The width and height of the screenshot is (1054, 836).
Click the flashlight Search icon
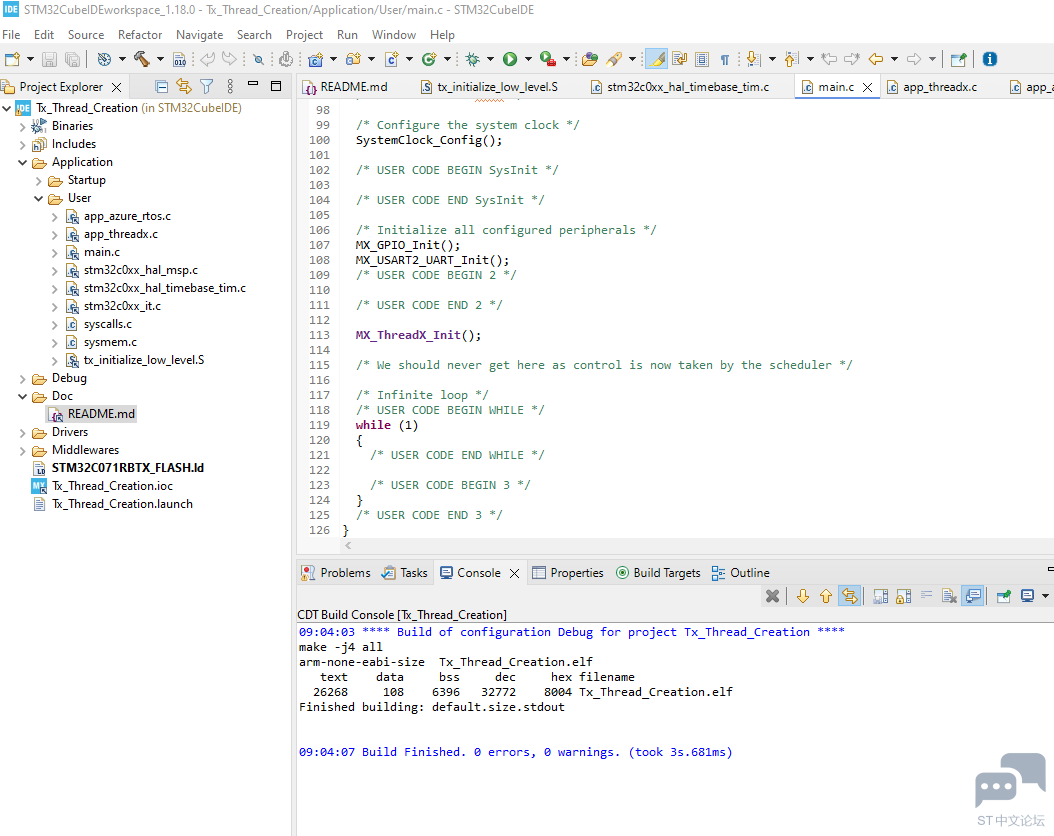613,59
